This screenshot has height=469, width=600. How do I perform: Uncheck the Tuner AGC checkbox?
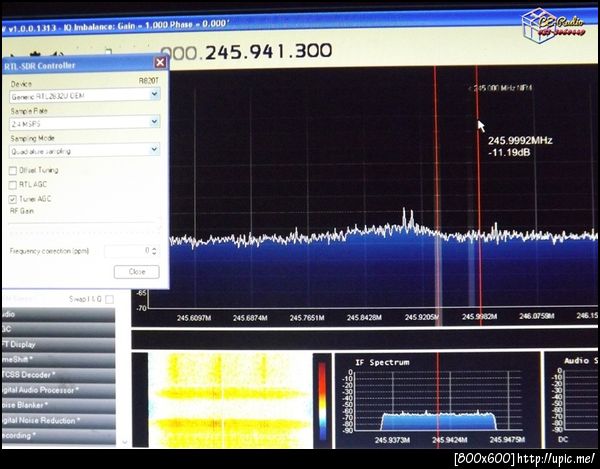[x=13, y=199]
